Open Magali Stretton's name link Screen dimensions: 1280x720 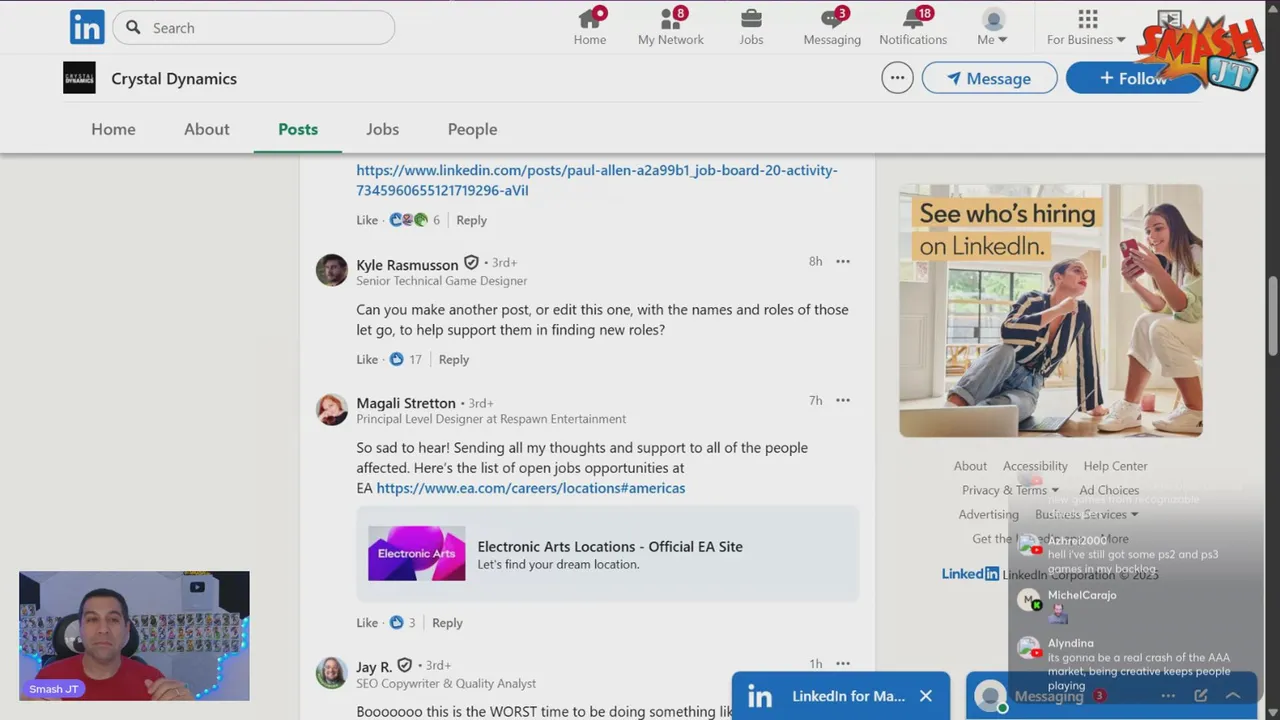coord(406,402)
